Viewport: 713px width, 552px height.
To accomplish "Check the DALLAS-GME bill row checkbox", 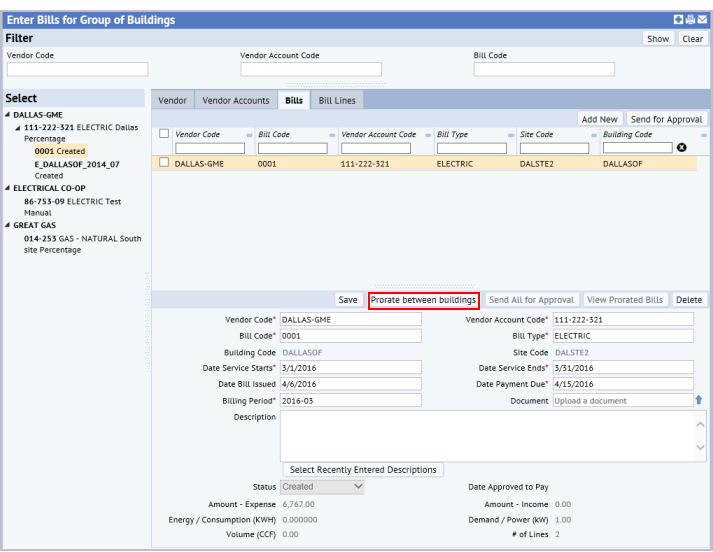I will click(x=164, y=162).
